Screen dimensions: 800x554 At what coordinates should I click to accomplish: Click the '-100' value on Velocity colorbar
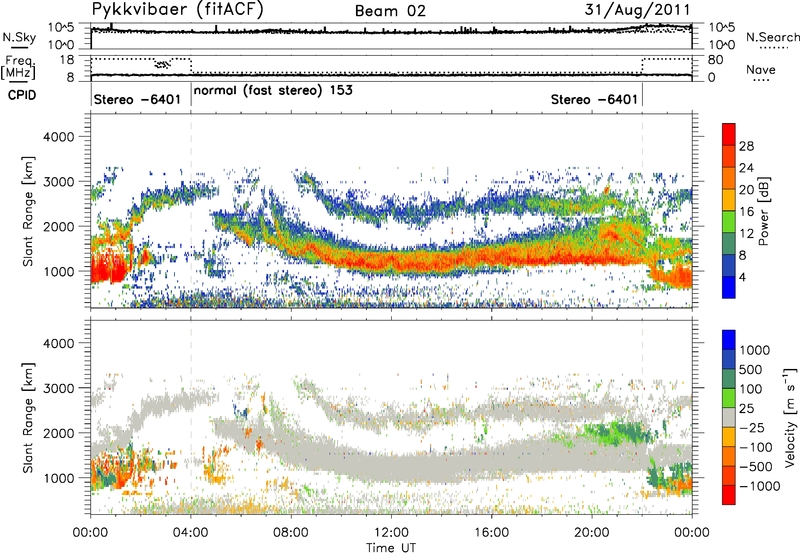756,447
